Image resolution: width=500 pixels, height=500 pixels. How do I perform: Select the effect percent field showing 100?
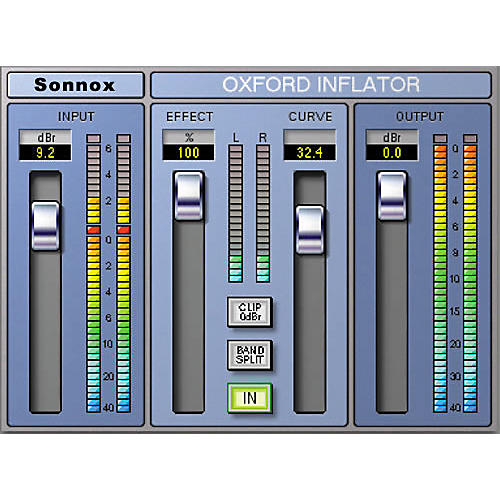pyautogui.click(x=189, y=153)
